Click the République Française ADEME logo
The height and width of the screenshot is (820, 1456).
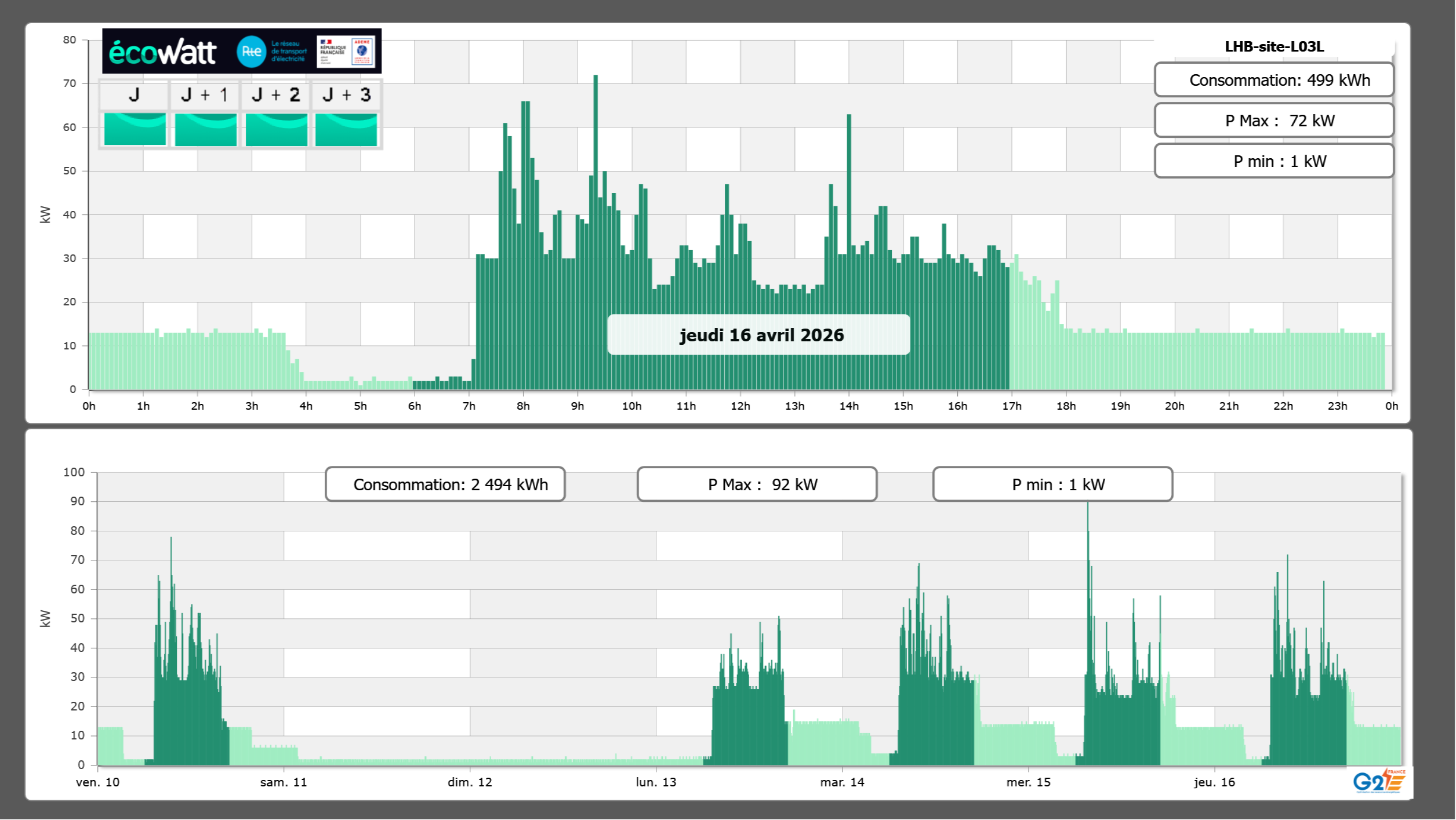346,52
